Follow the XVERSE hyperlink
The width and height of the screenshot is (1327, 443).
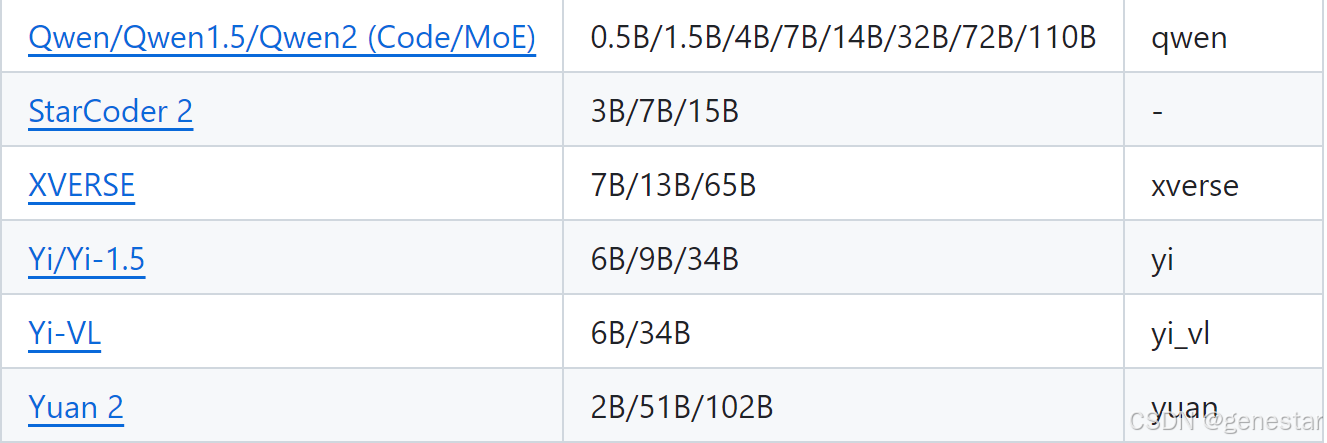tap(82, 185)
